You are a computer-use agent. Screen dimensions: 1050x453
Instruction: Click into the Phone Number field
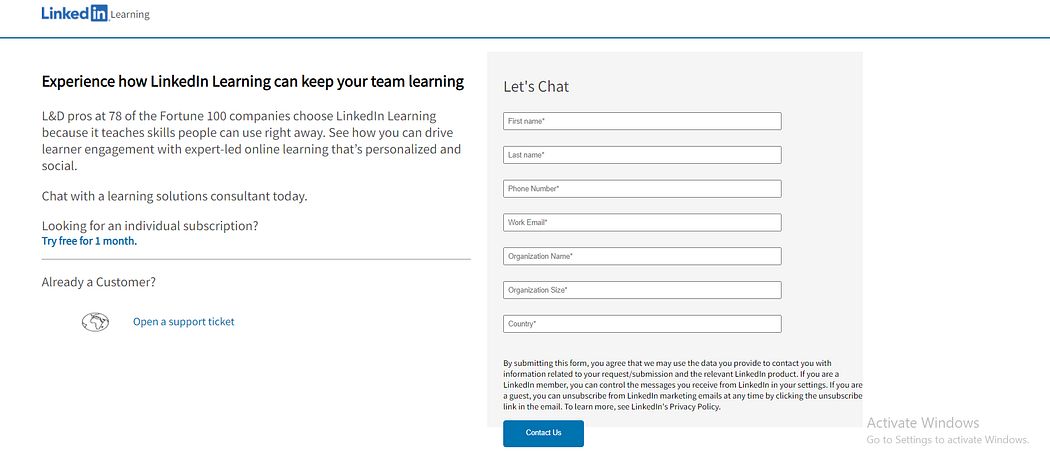(642, 189)
